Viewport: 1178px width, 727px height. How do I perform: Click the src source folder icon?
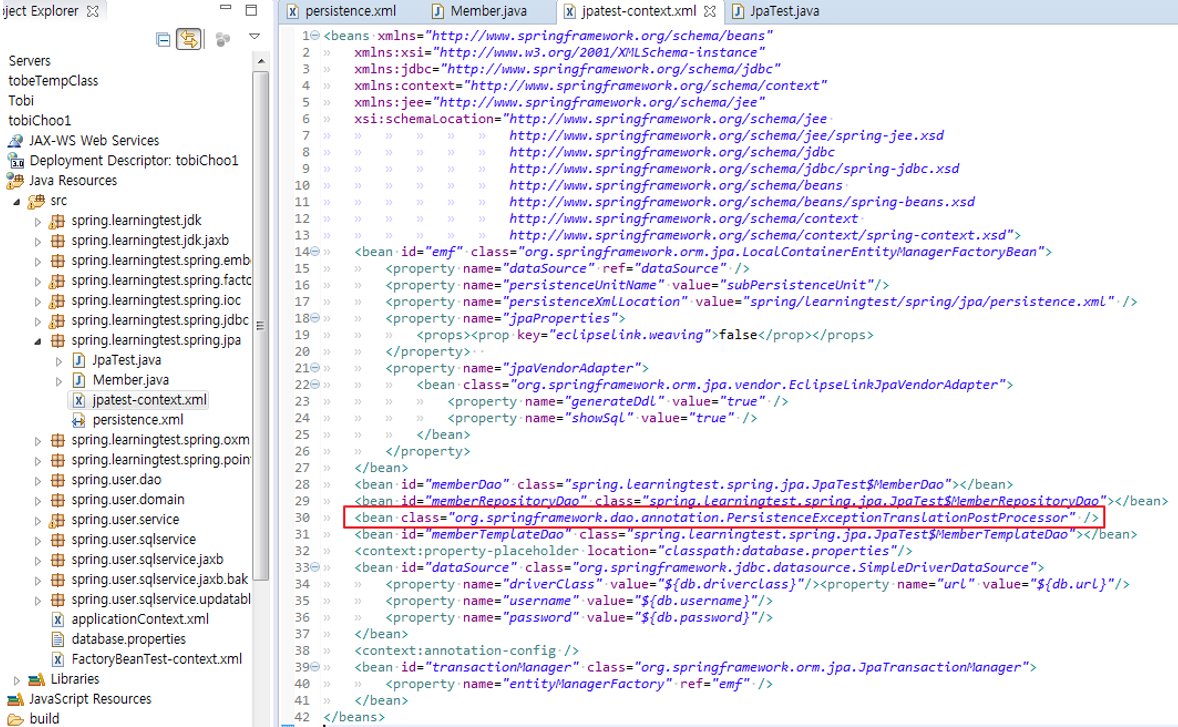point(36,201)
